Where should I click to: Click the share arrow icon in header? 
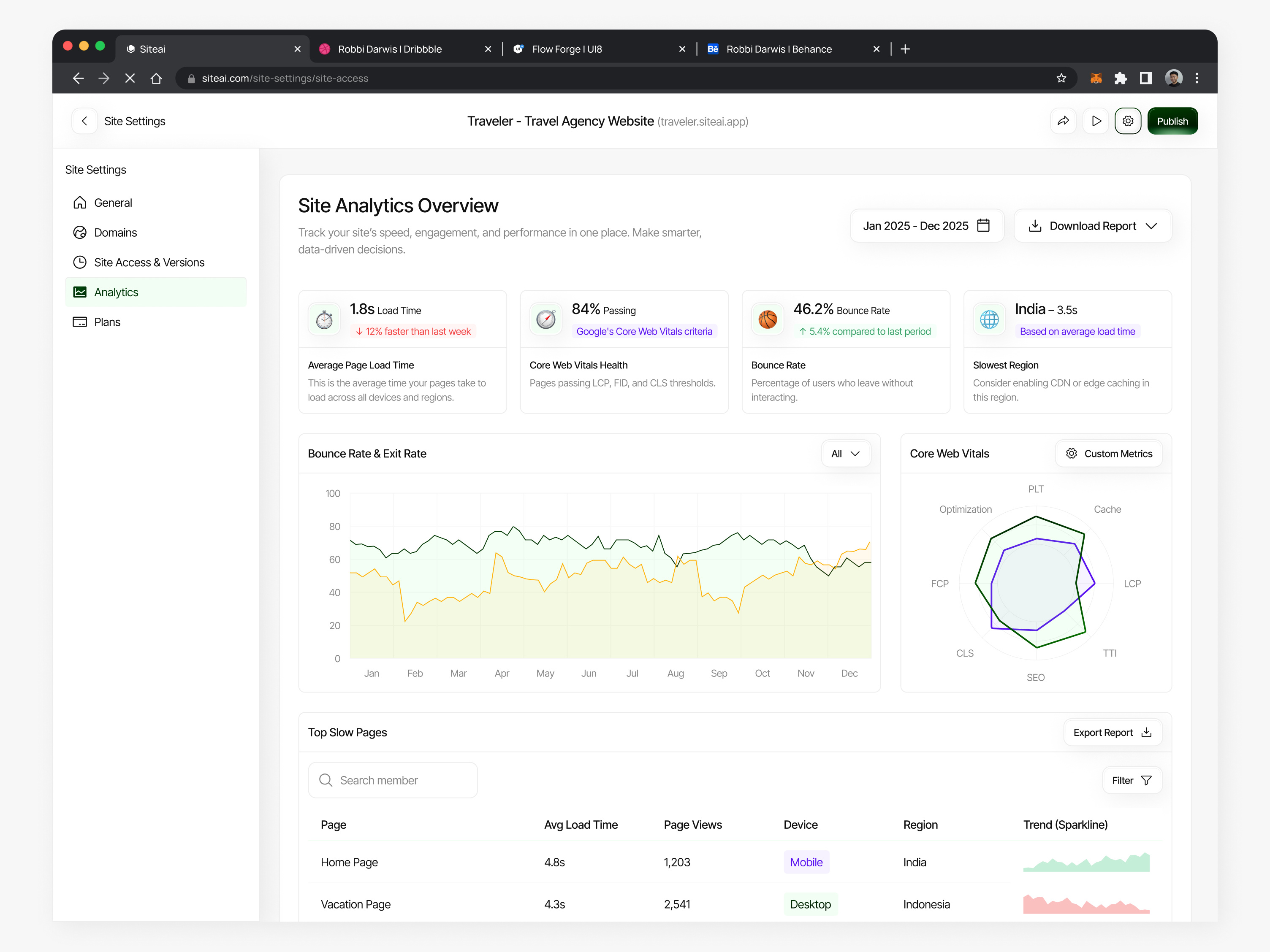[1063, 121]
